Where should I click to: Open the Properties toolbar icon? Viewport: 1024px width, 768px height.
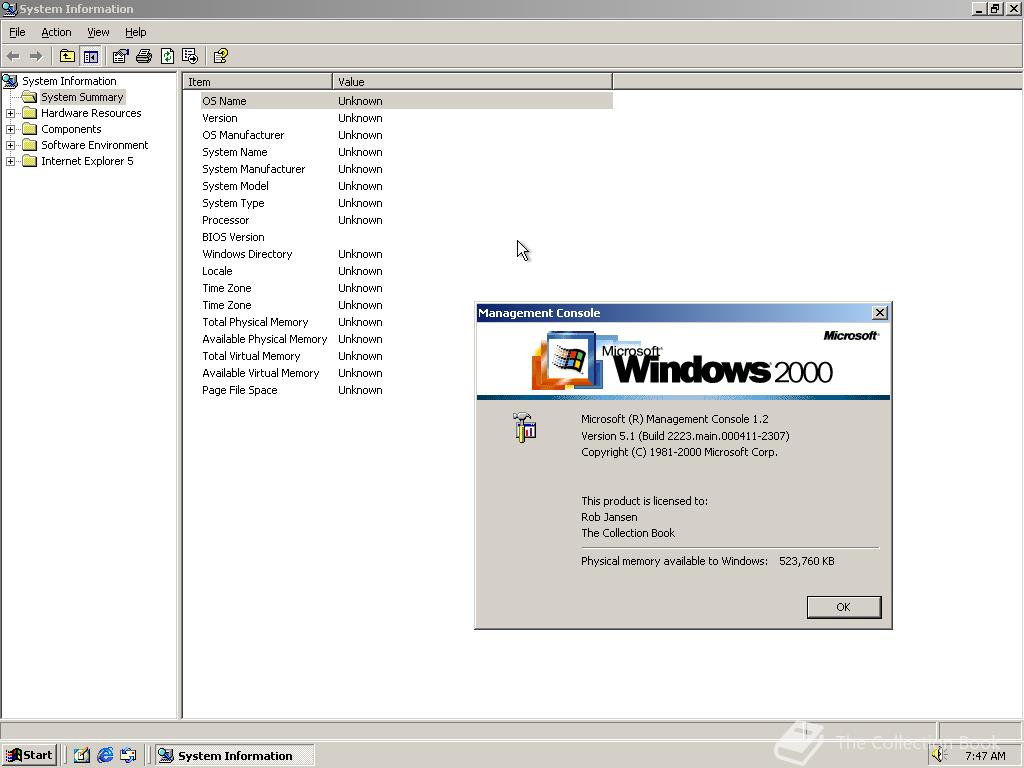pos(120,56)
